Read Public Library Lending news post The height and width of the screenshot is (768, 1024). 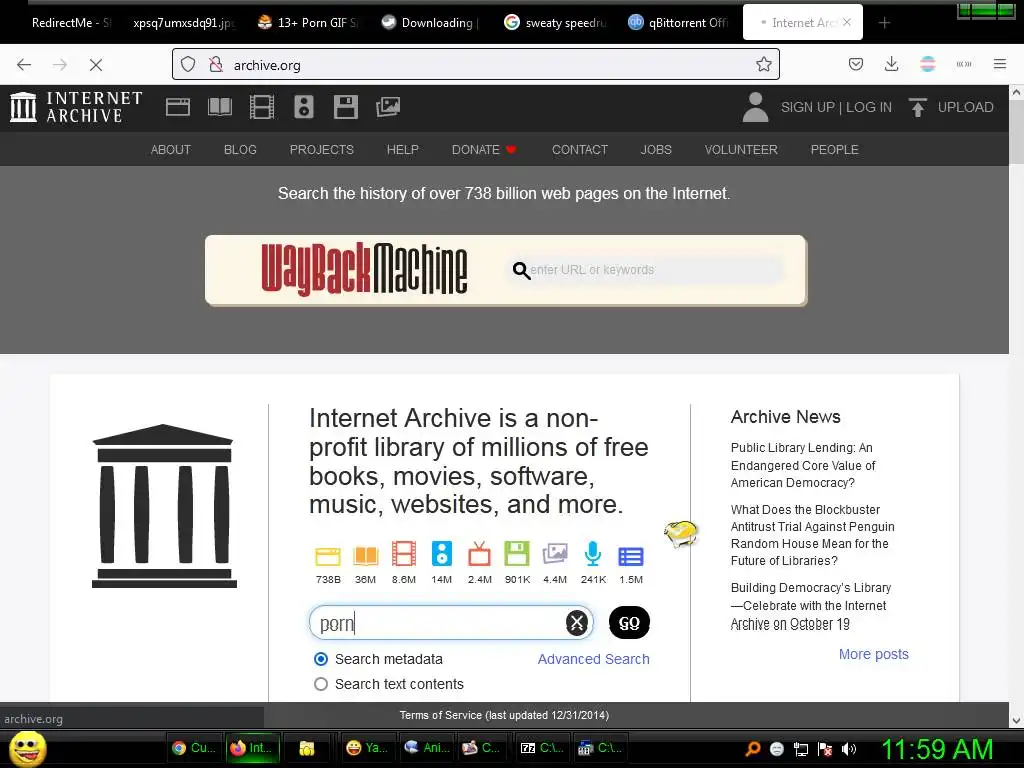tap(803, 465)
